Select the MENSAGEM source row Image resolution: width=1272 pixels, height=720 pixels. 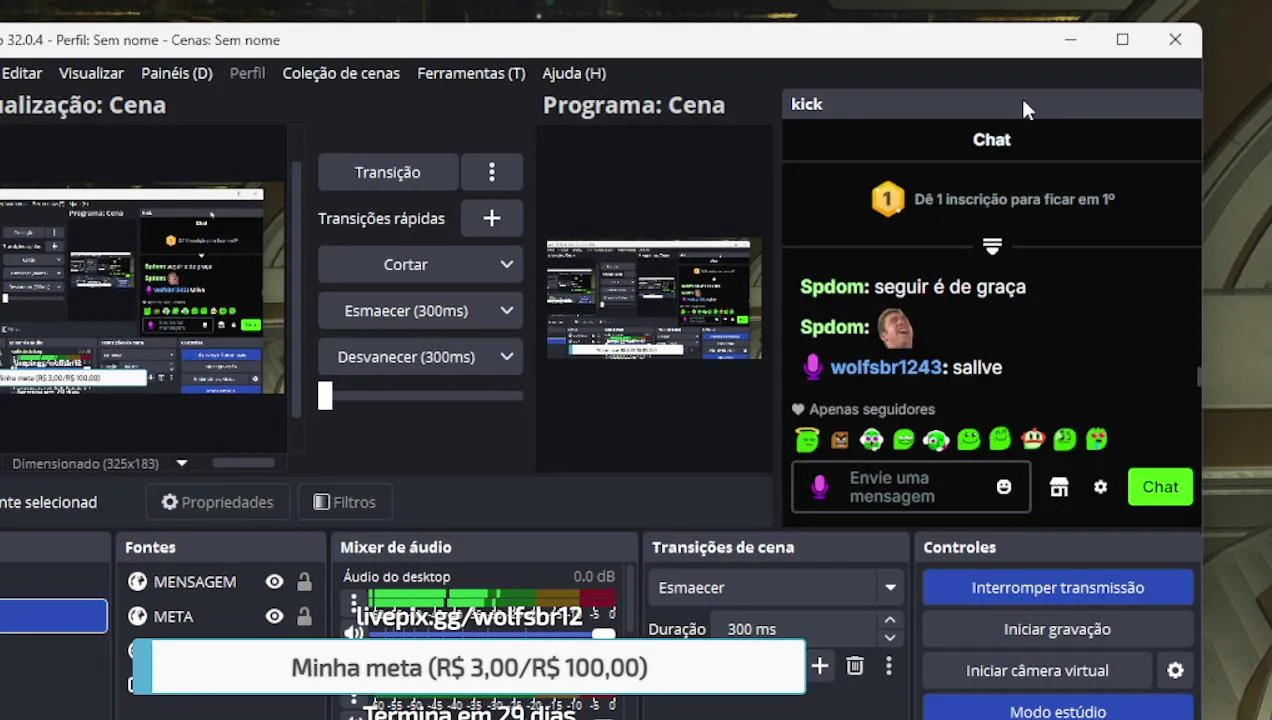coord(219,582)
